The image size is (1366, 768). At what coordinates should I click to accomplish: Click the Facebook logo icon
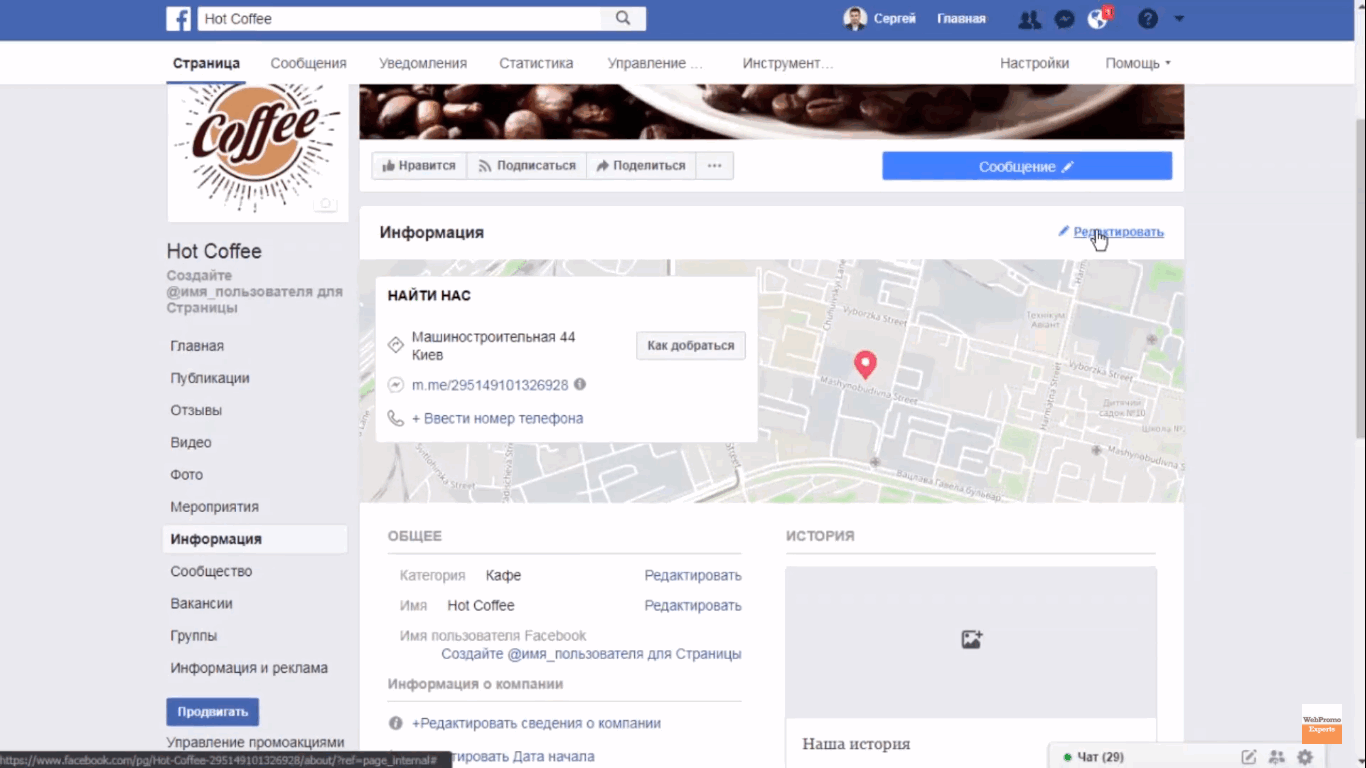179,18
